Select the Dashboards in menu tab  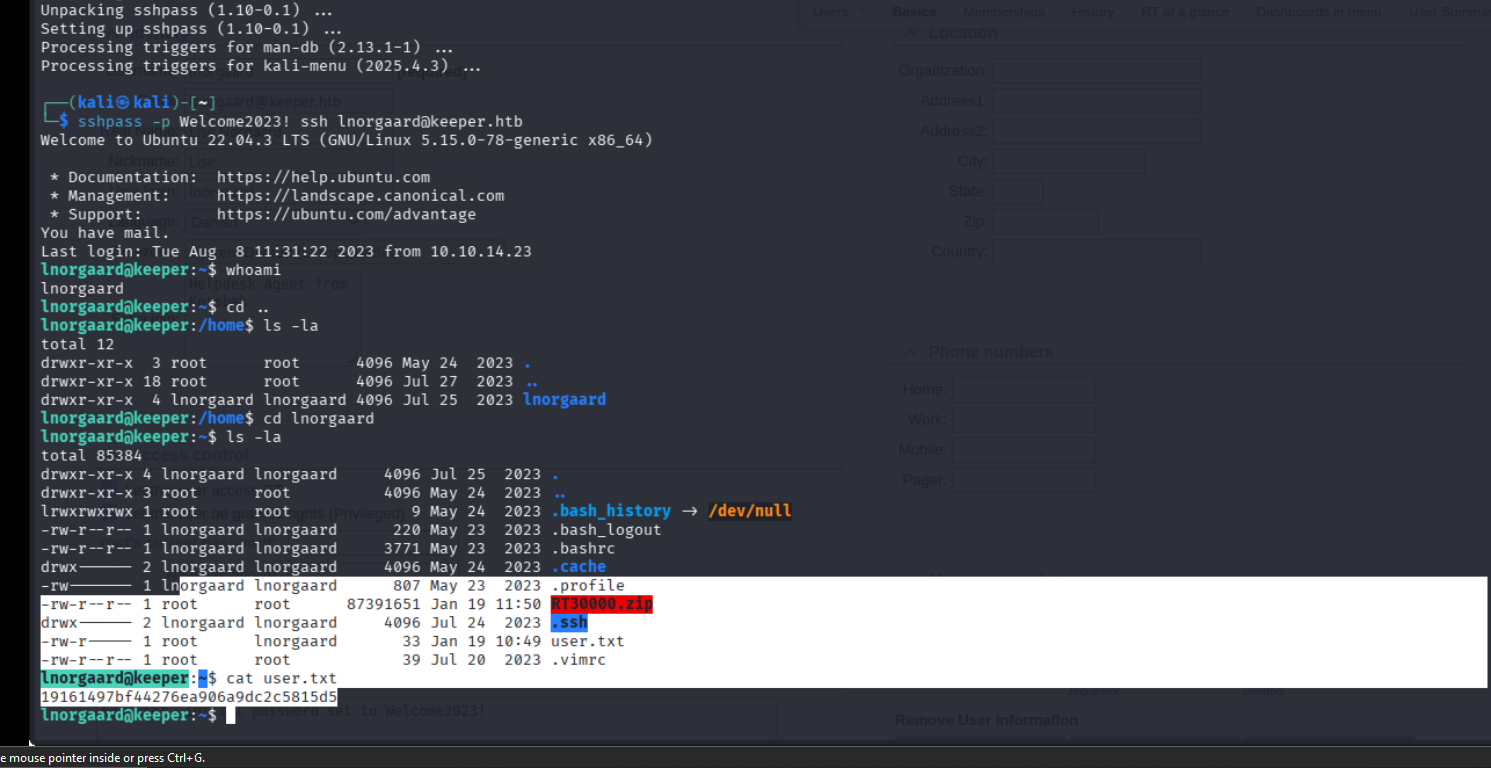tap(1319, 12)
